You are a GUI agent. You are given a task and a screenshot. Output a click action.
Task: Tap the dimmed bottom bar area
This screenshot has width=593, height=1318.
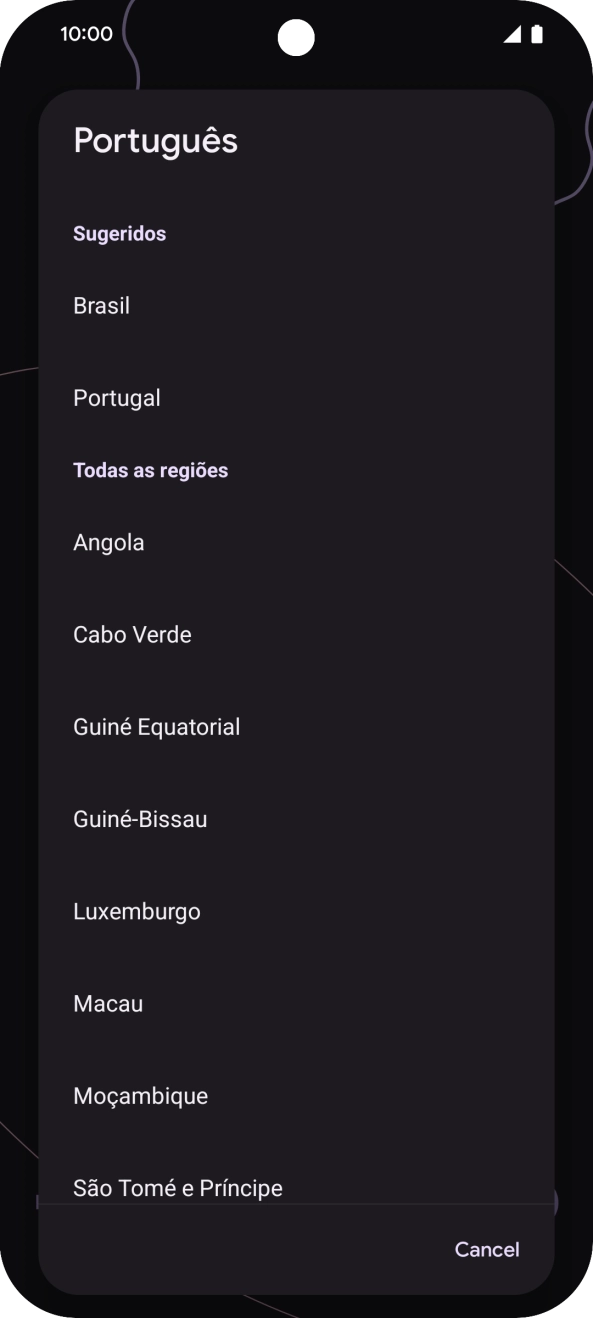(295, 1300)
